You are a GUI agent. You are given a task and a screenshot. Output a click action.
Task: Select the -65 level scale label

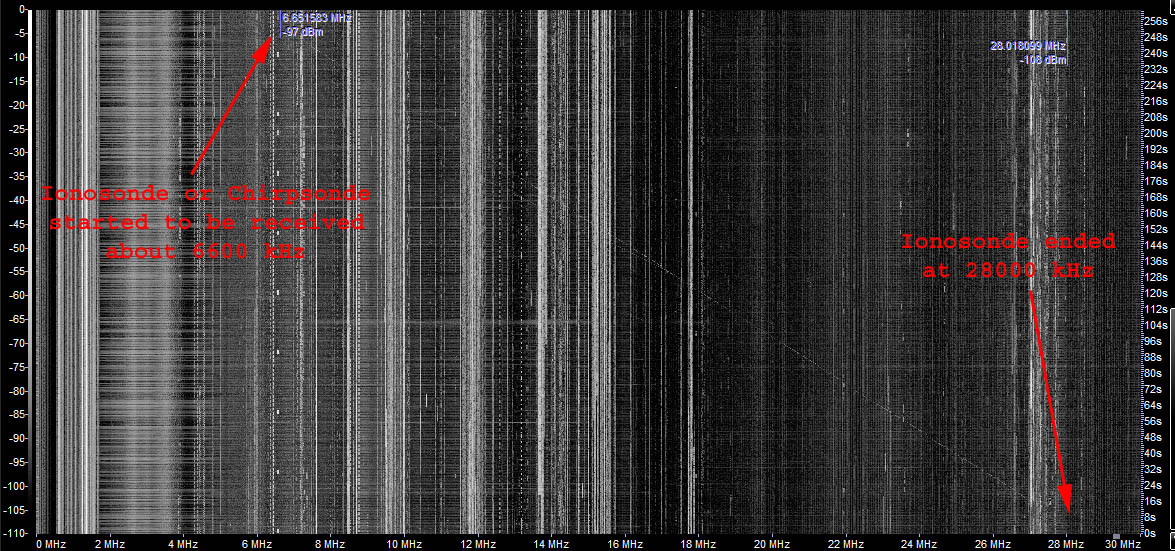18,319
